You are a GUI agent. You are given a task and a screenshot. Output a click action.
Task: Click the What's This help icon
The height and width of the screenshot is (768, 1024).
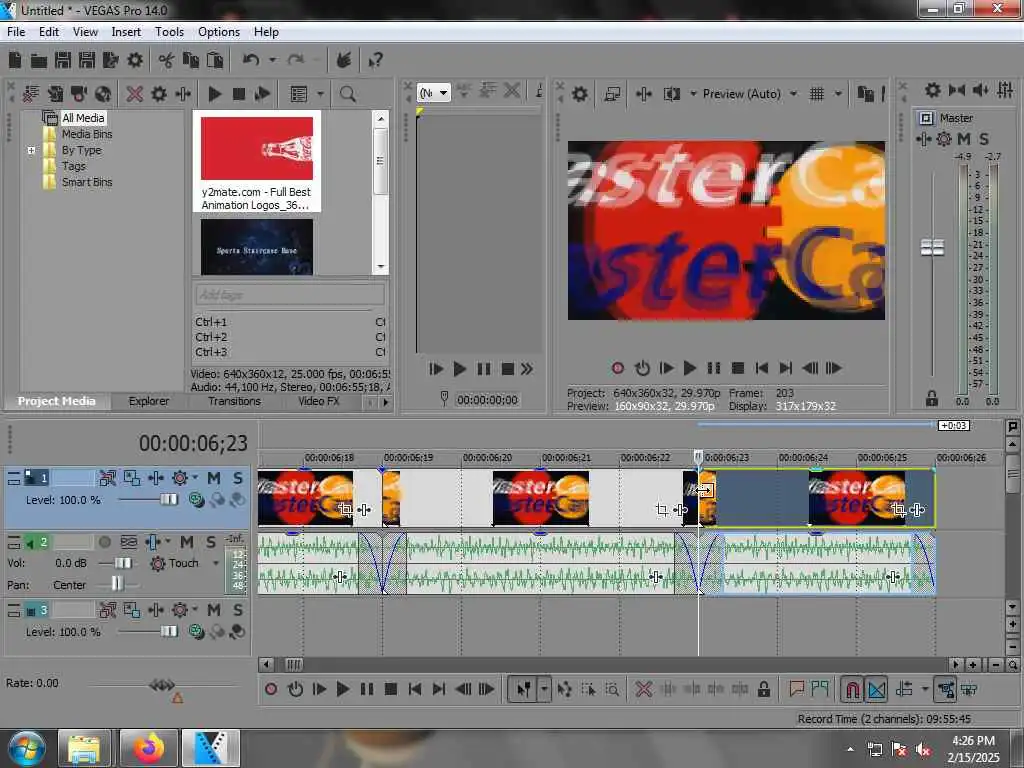[x=375, y=61]
